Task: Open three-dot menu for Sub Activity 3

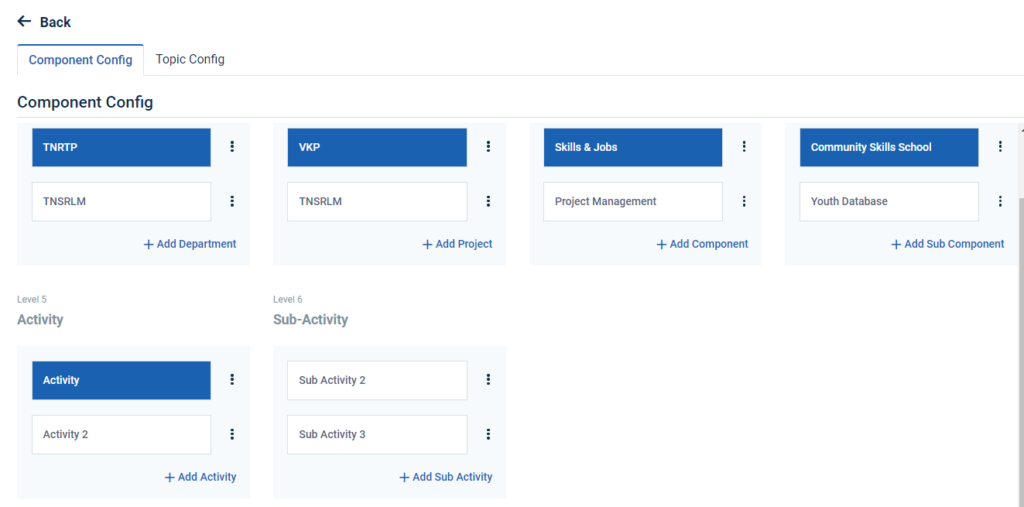Action: (x=488, y=434)
